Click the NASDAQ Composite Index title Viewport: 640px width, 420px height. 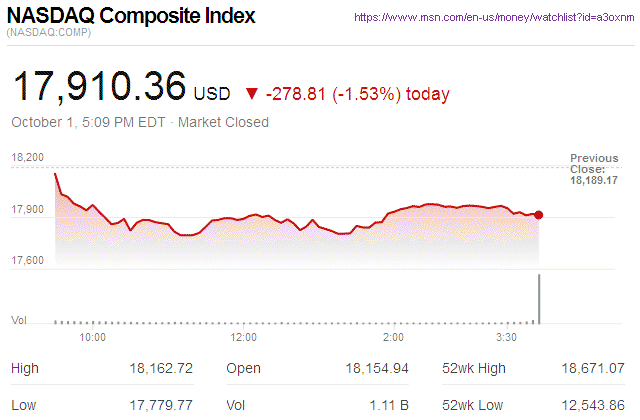pyautogui.click(x=131, y=17)
